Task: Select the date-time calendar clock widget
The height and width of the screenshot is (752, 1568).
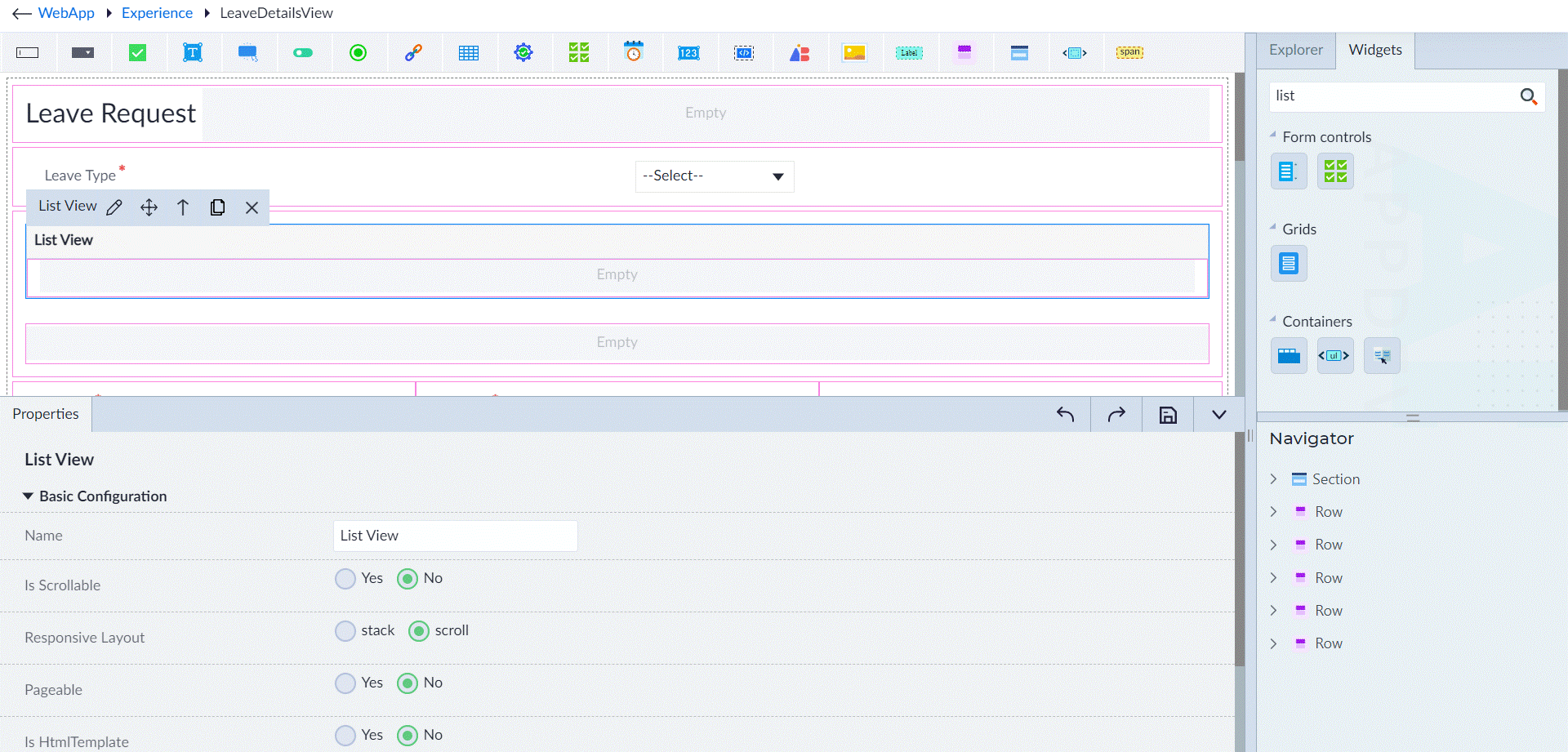Action: (x=634, y=52)
